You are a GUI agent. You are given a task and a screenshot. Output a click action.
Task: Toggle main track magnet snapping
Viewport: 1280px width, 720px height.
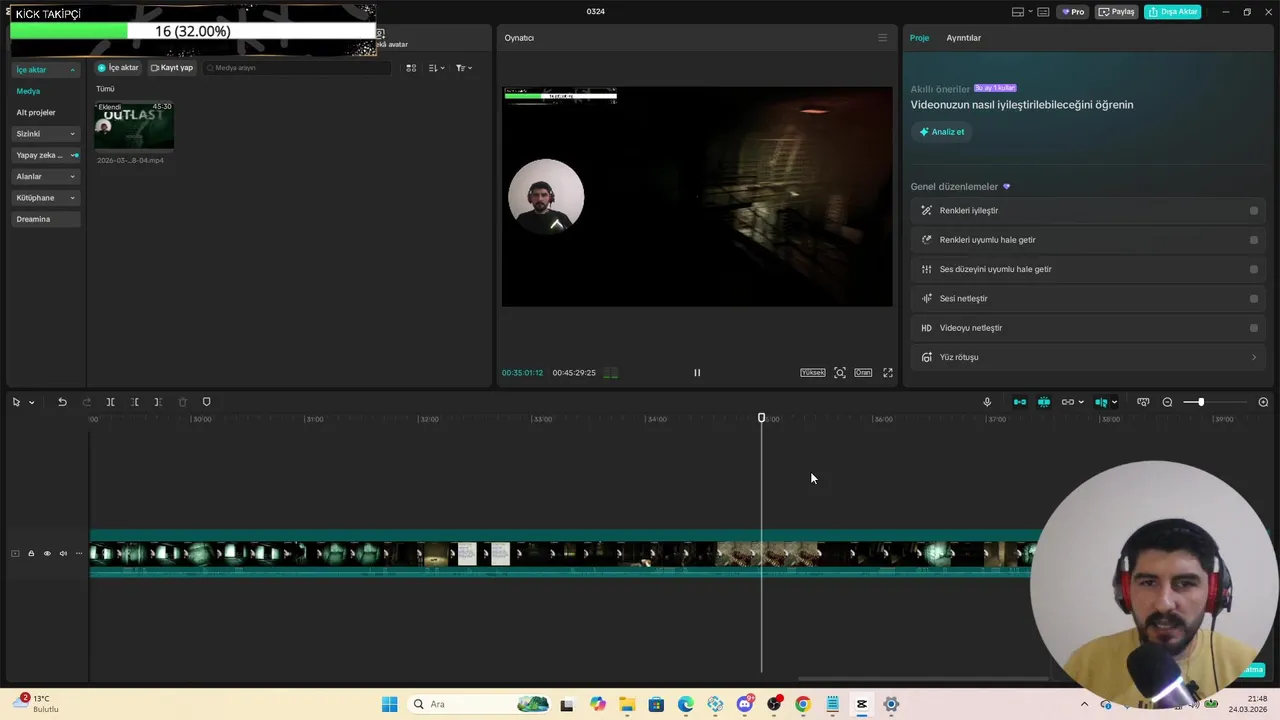point(1020,402)
